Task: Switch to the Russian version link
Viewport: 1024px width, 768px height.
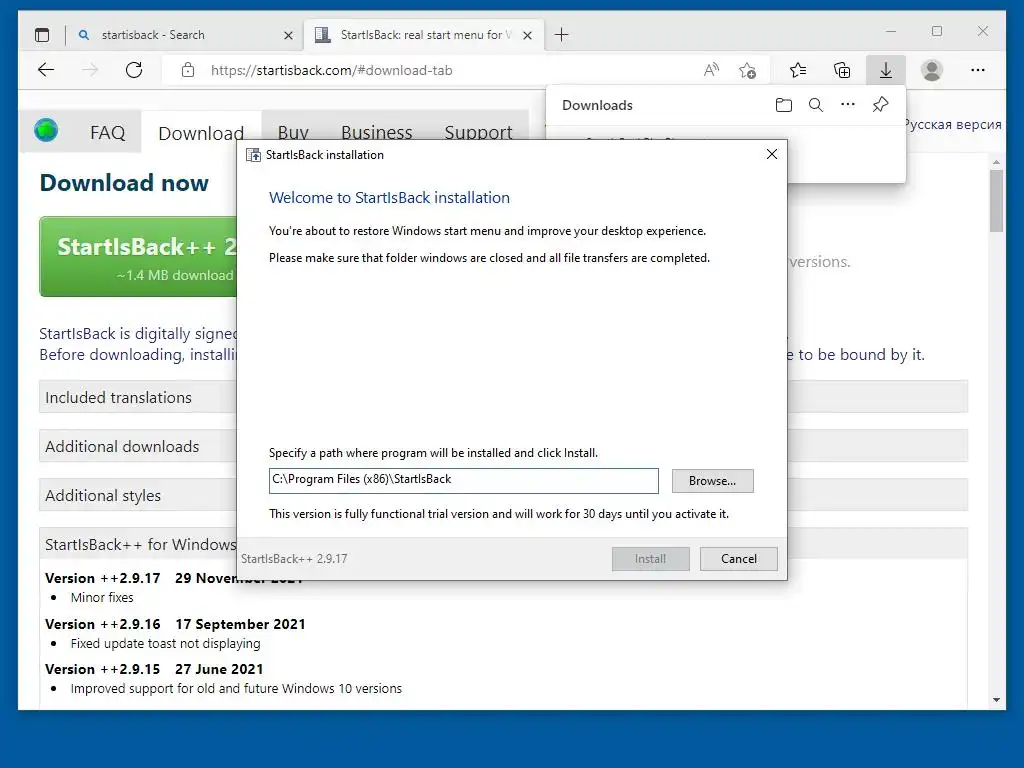Action: click(x=953, y=125)
